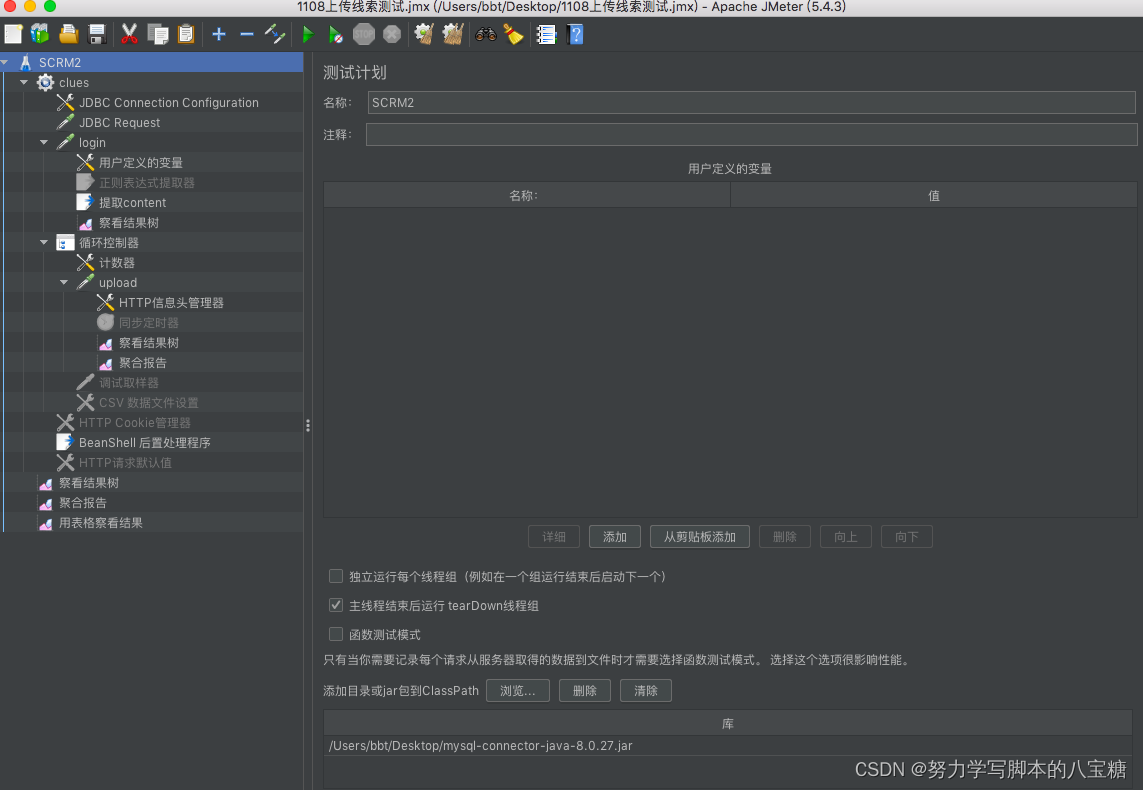Open Help question mark icon
The height and width of the screenshot is (790, 1143).
575,34
